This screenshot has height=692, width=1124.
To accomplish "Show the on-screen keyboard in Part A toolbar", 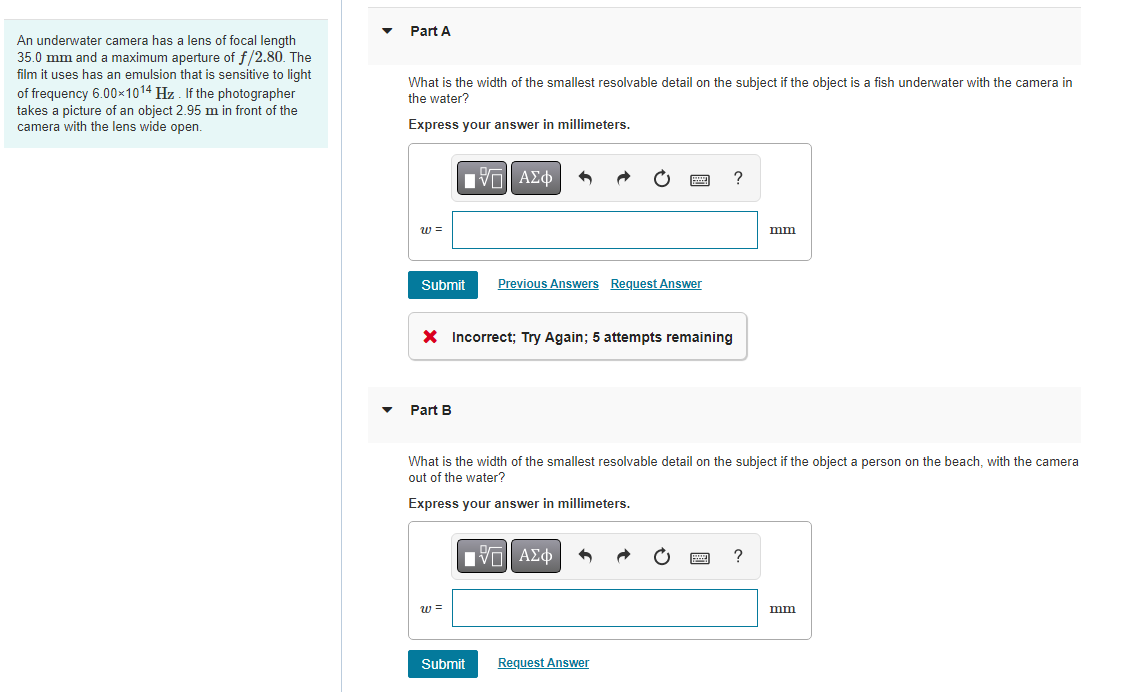I will coord(700,178).
